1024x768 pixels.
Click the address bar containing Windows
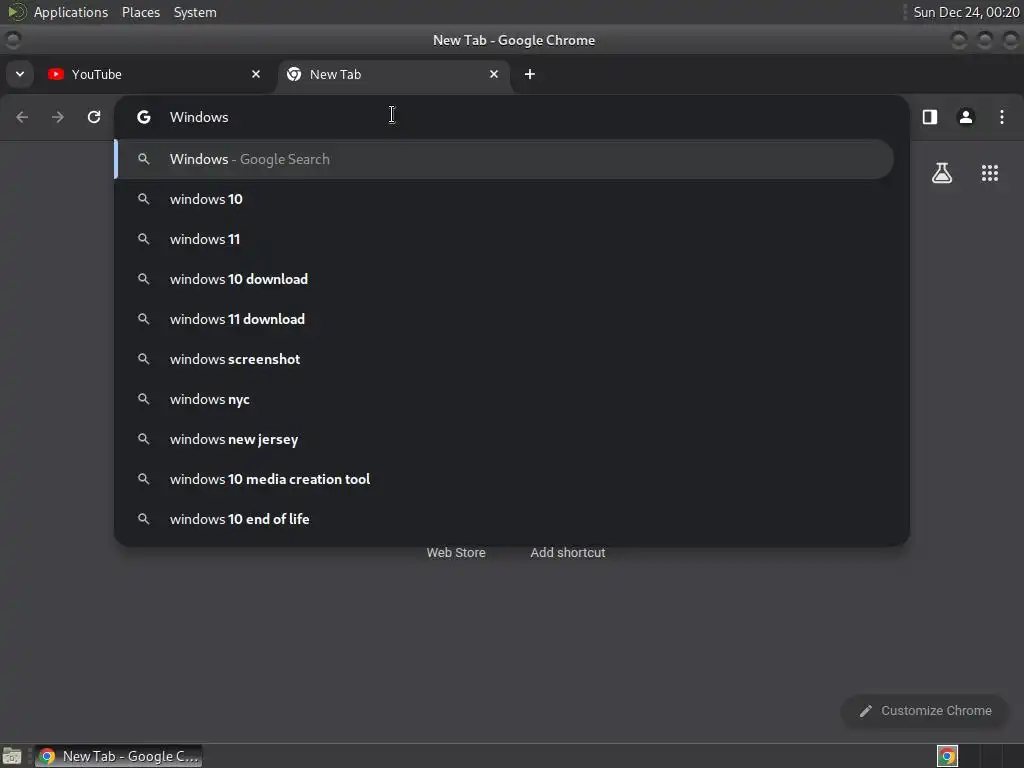point(511,117)
